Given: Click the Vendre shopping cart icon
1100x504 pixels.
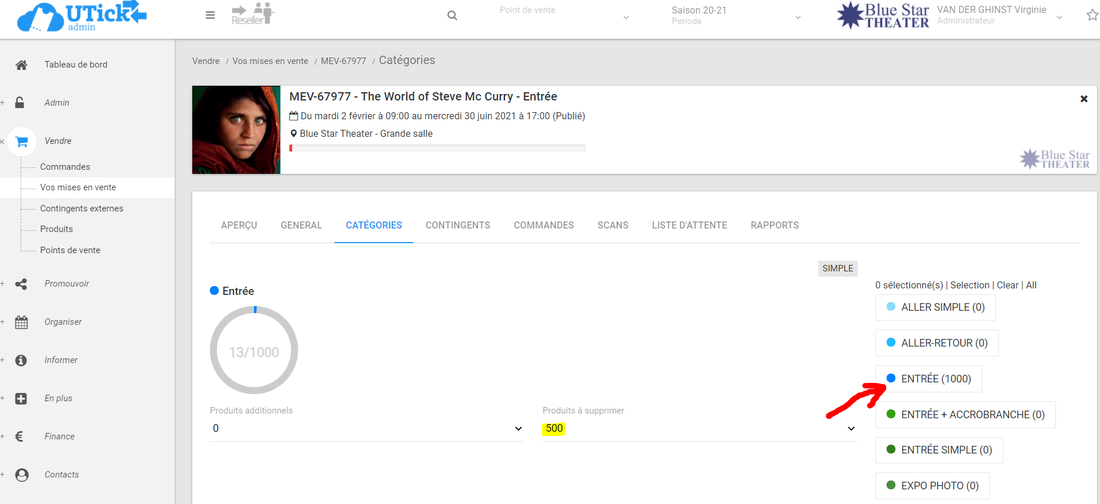Looking at the screenshot, I should (22, 141).
